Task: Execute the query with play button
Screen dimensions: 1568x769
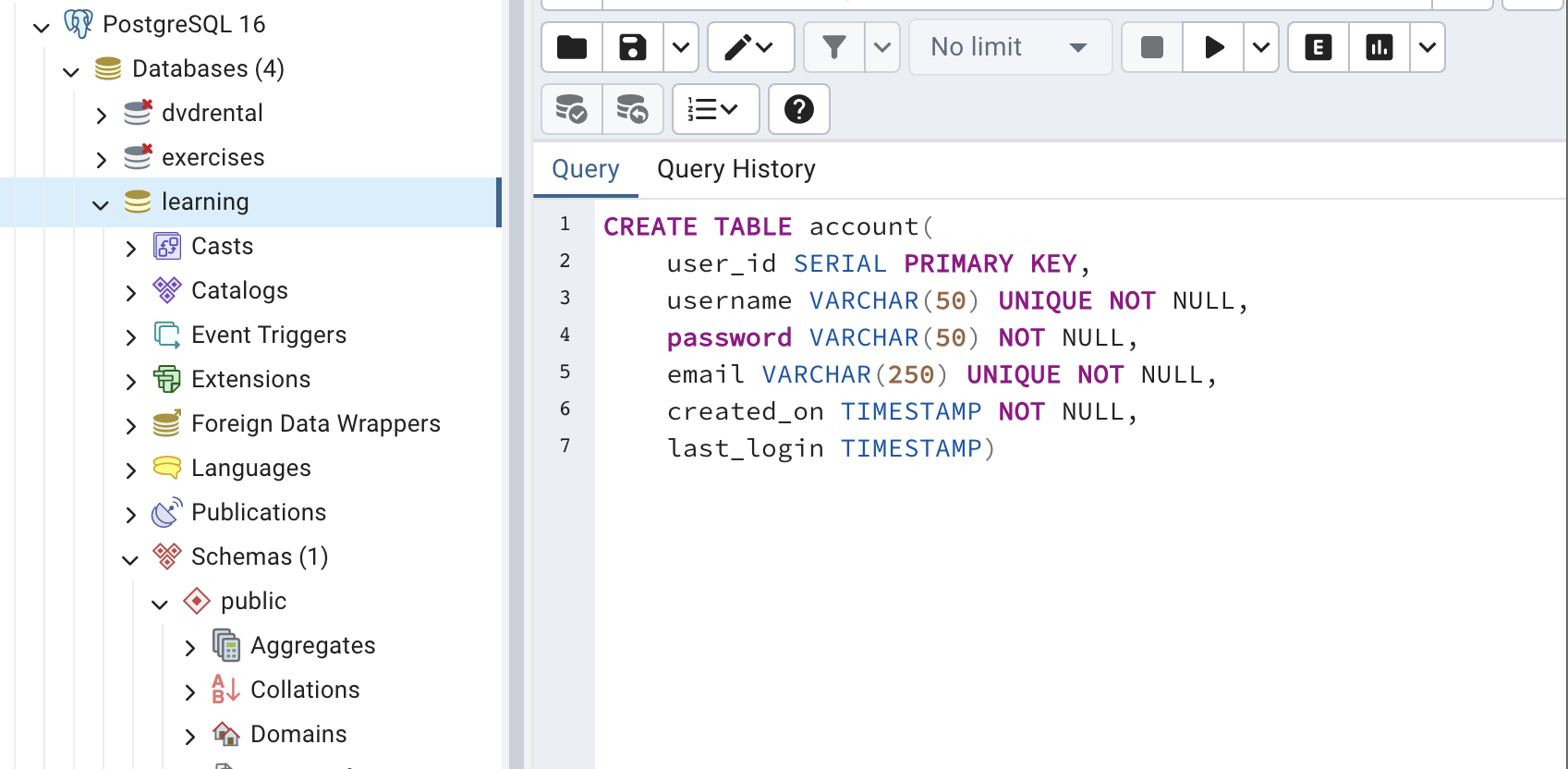Action: coord(1214,47)
